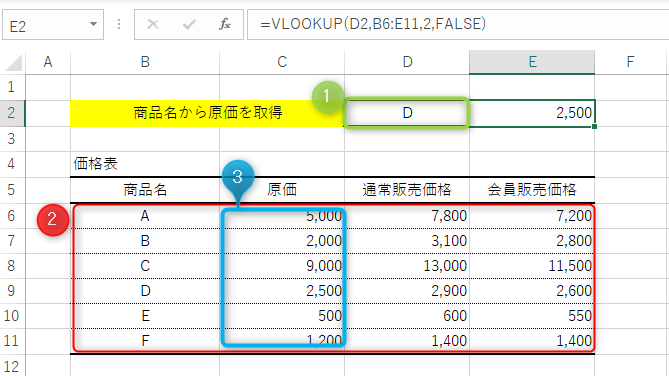This screenshot has width=669, height=376.
Task: Select product name cell F in row 11
Action: point(145,341)
